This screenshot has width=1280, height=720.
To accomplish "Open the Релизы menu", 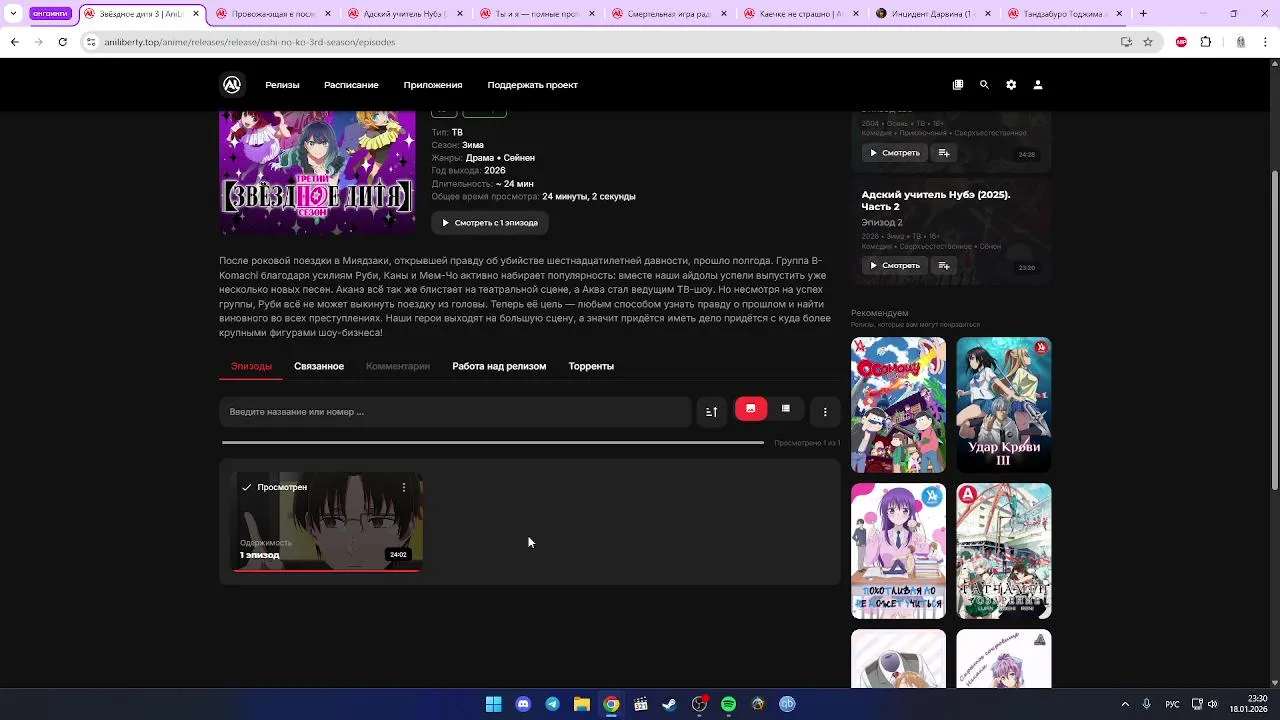I will (282, 85).
